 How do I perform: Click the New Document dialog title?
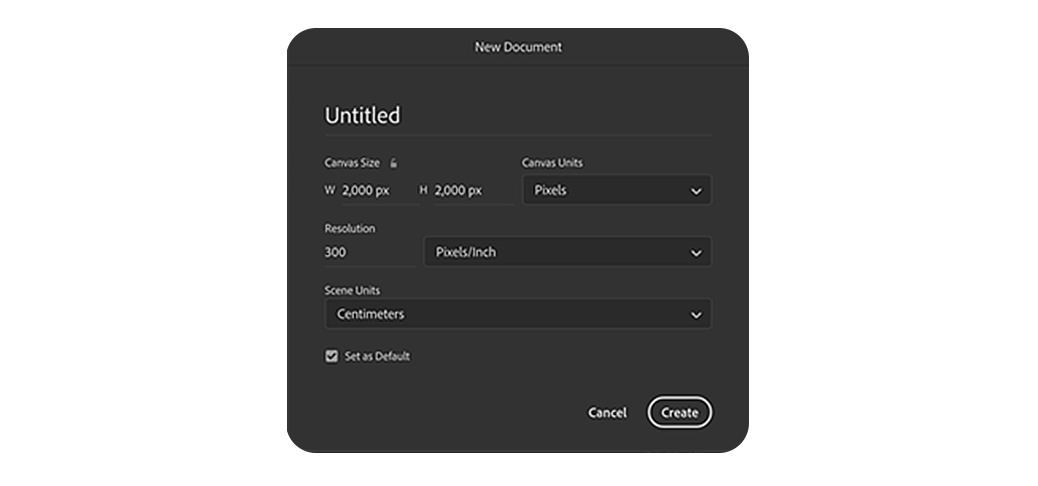(518, 47)
